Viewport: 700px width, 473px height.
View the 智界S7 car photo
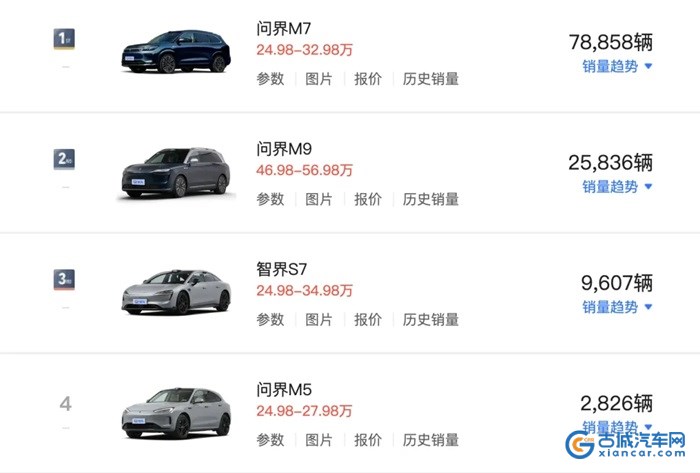[x=176, y=291]
